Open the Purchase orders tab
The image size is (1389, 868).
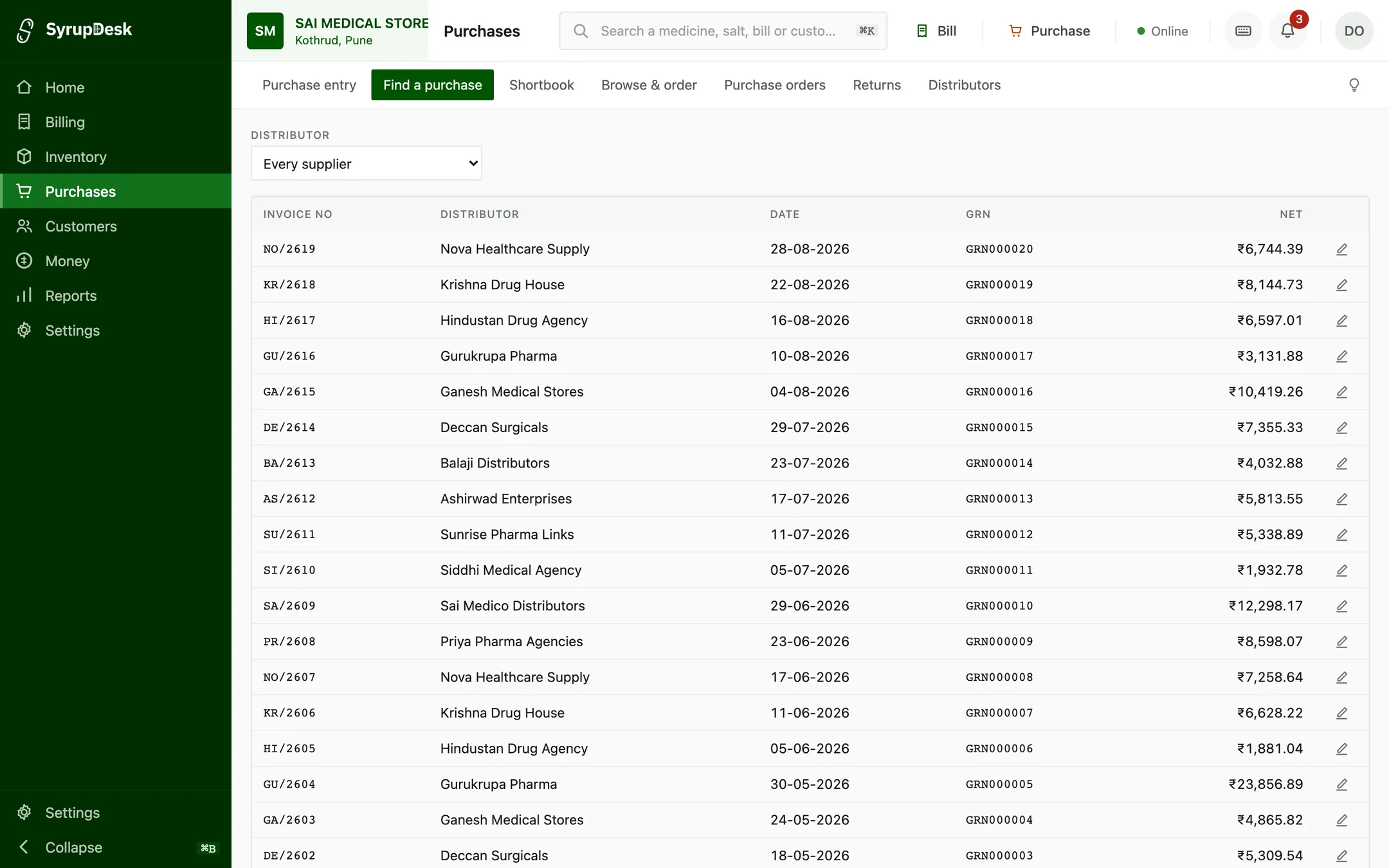point(775,85)
